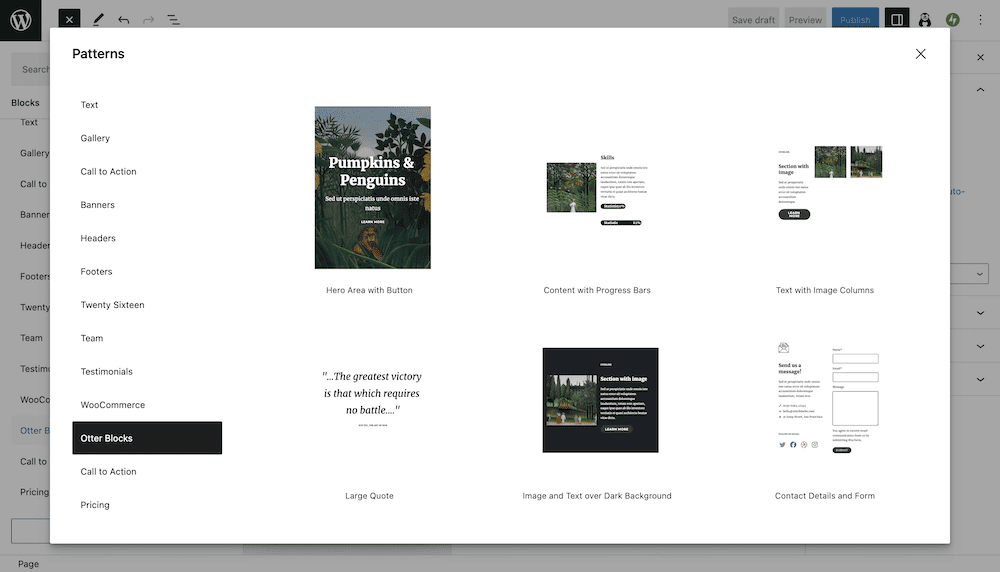Click the 'Hero Area with Button' caption
The height and width of the screenshot is (572, 1000).
tap(369, 290)
